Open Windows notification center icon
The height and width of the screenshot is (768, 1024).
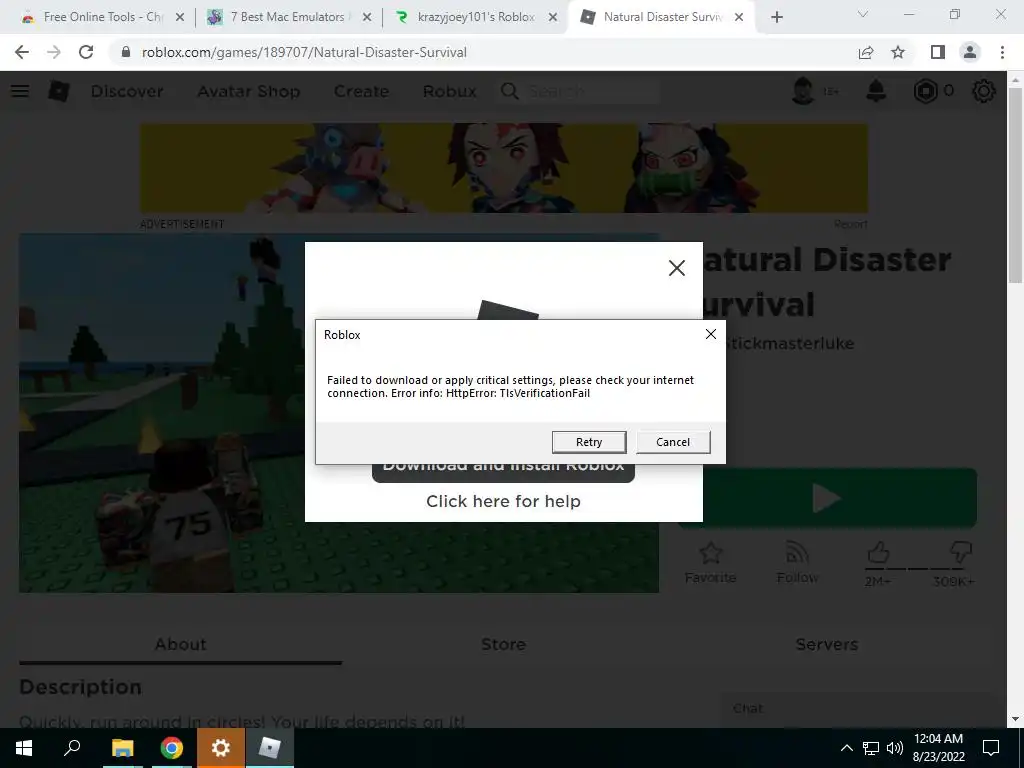[x=991, y=748]
